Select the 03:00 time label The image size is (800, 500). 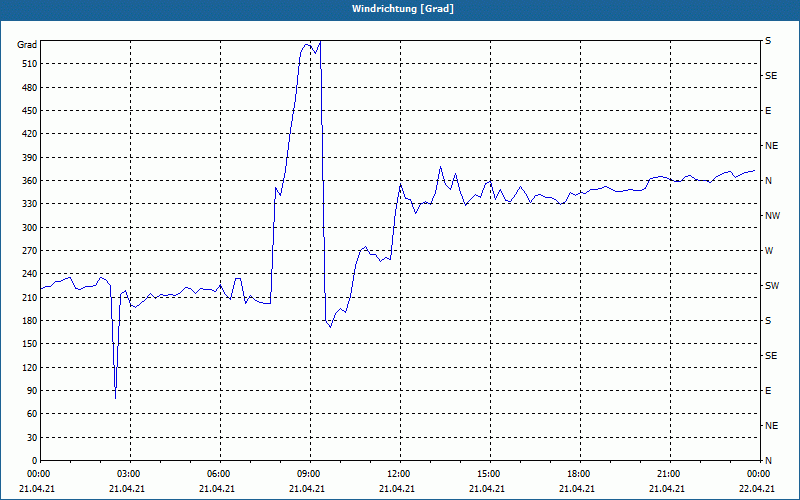[x=128, y=474]
